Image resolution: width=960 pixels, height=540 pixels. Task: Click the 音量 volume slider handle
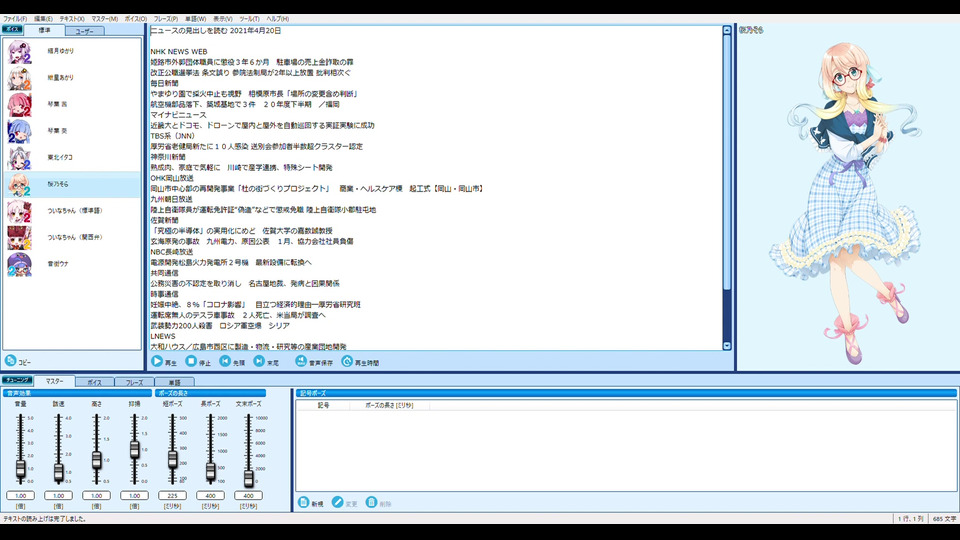tap(20, 468)
